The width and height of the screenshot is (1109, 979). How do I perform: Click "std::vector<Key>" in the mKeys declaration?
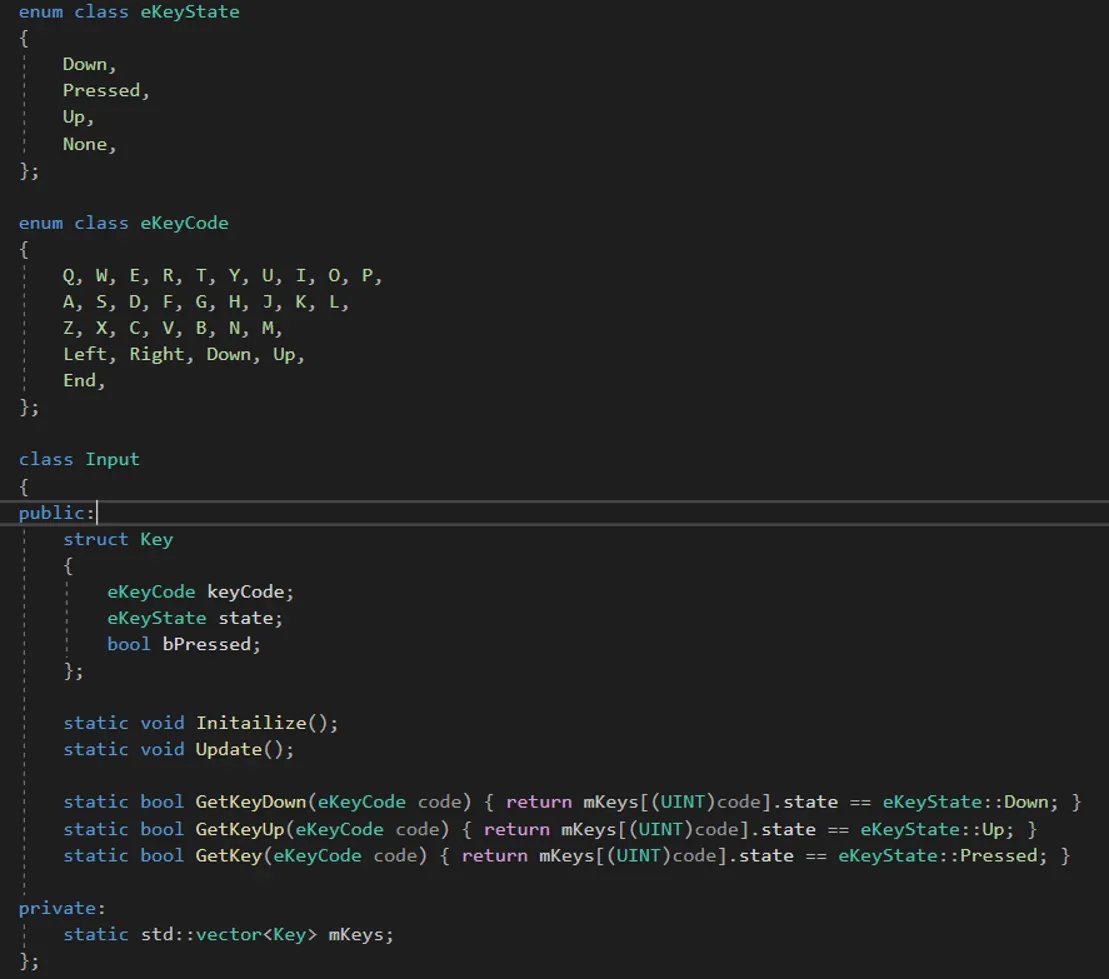point(229,934)
